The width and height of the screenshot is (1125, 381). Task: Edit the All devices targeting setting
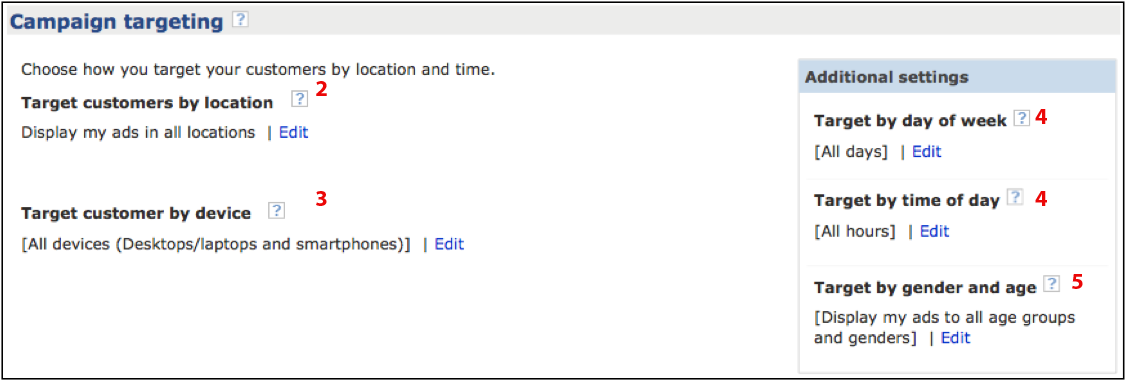click(x=449, y=244)
